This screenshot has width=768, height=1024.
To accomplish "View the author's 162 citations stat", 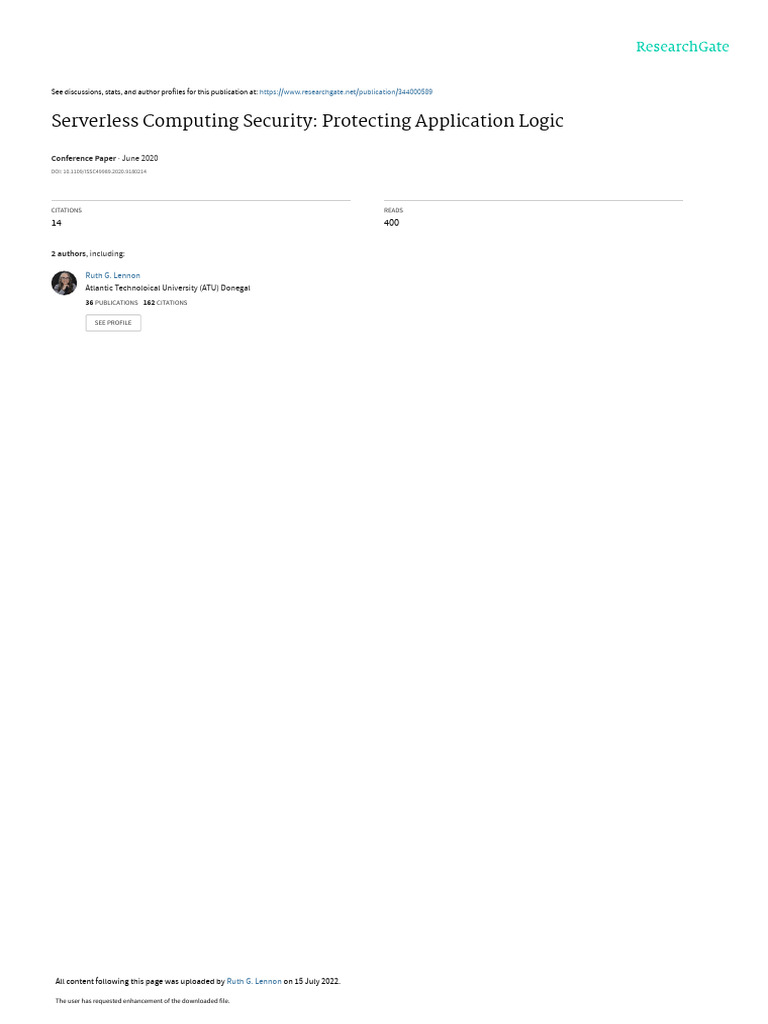I will click(165, 303).
